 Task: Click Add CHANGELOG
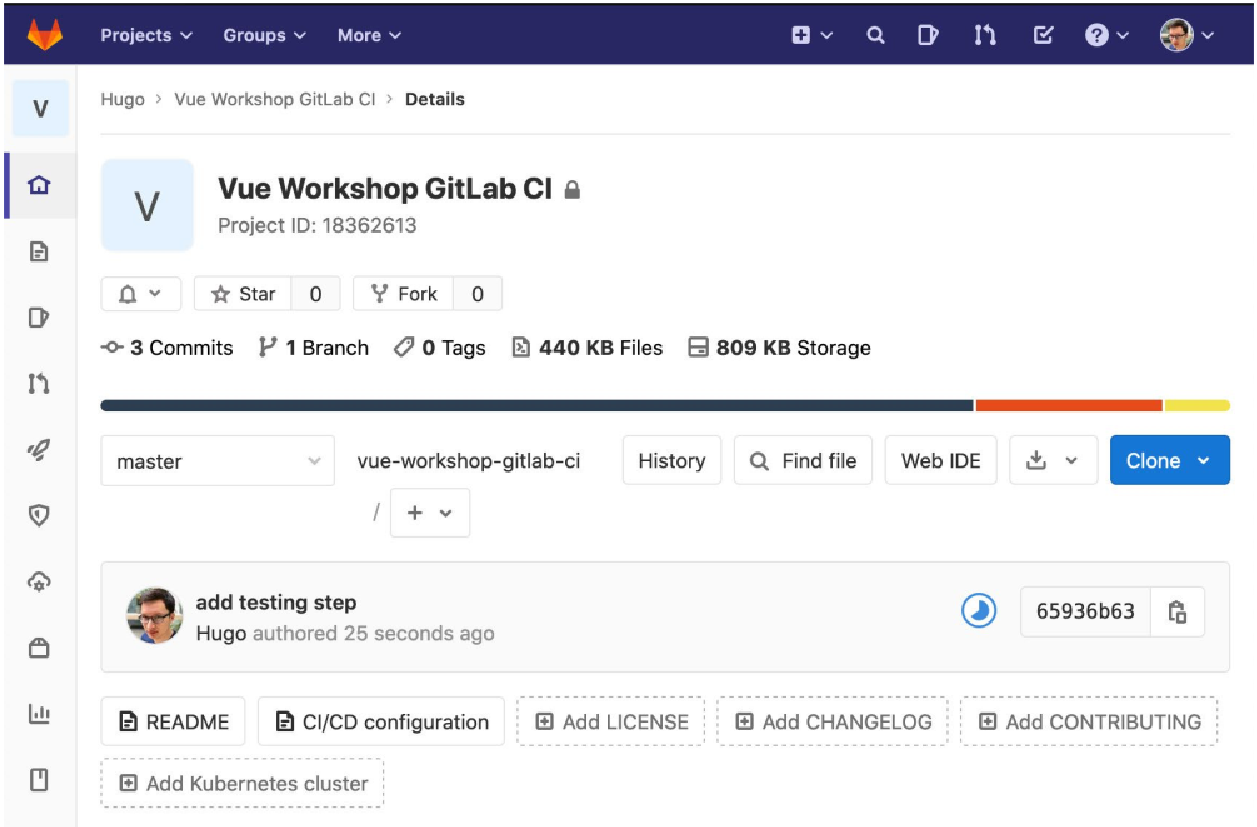click(833, 721)
